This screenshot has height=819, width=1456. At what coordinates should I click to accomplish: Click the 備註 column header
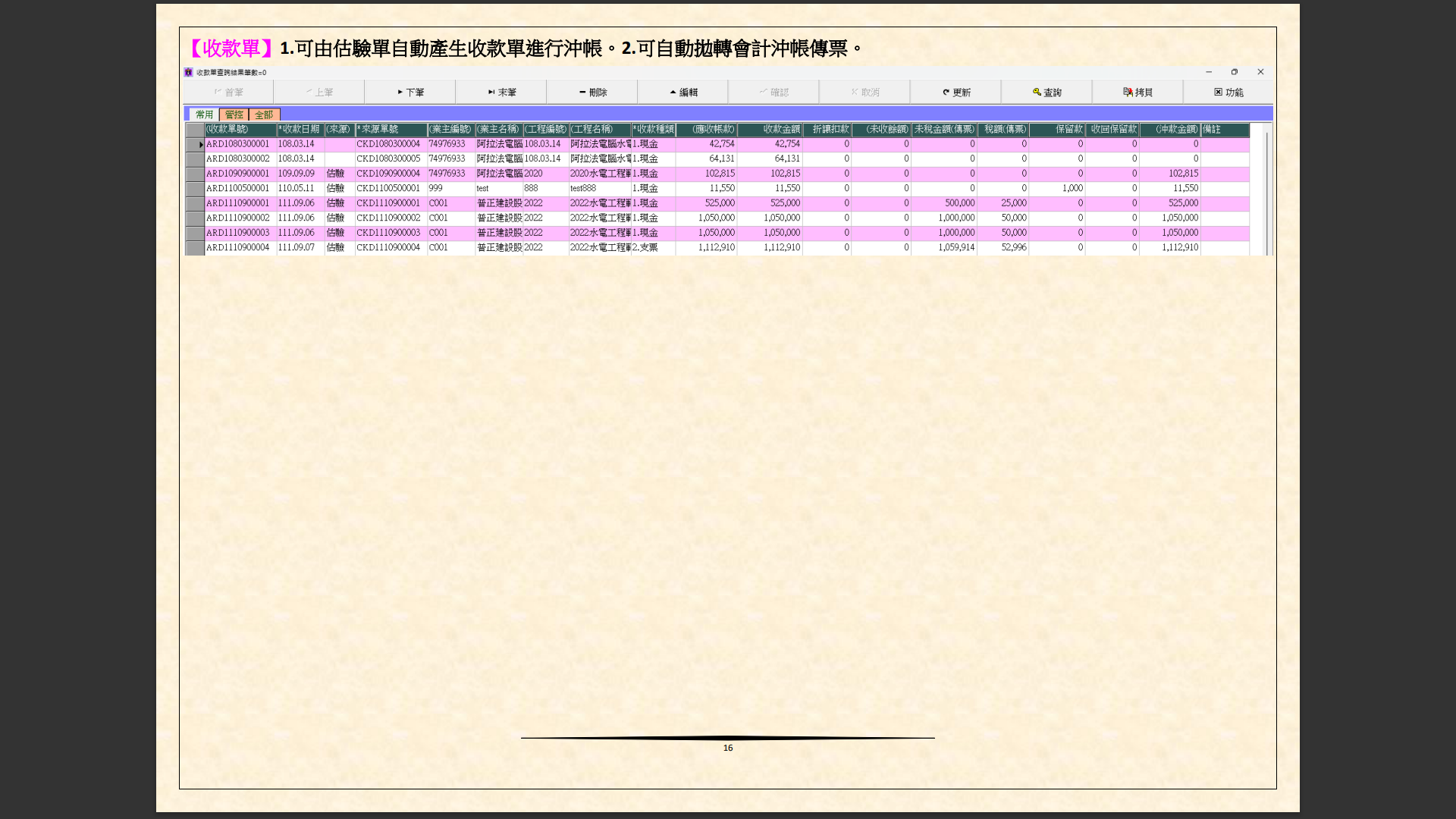pos(1225,130)
